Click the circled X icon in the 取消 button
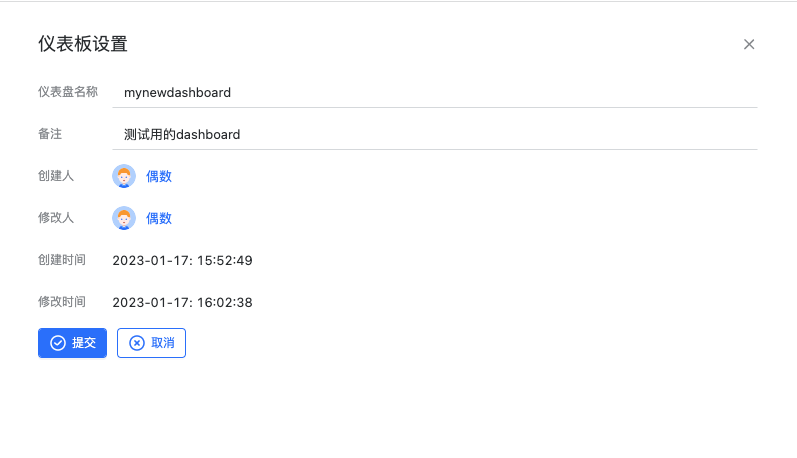 point(137,343)
